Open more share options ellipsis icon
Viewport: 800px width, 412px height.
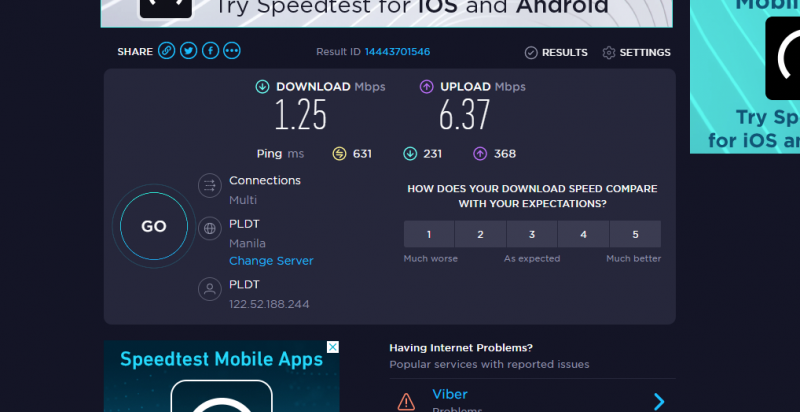(232, 51)
